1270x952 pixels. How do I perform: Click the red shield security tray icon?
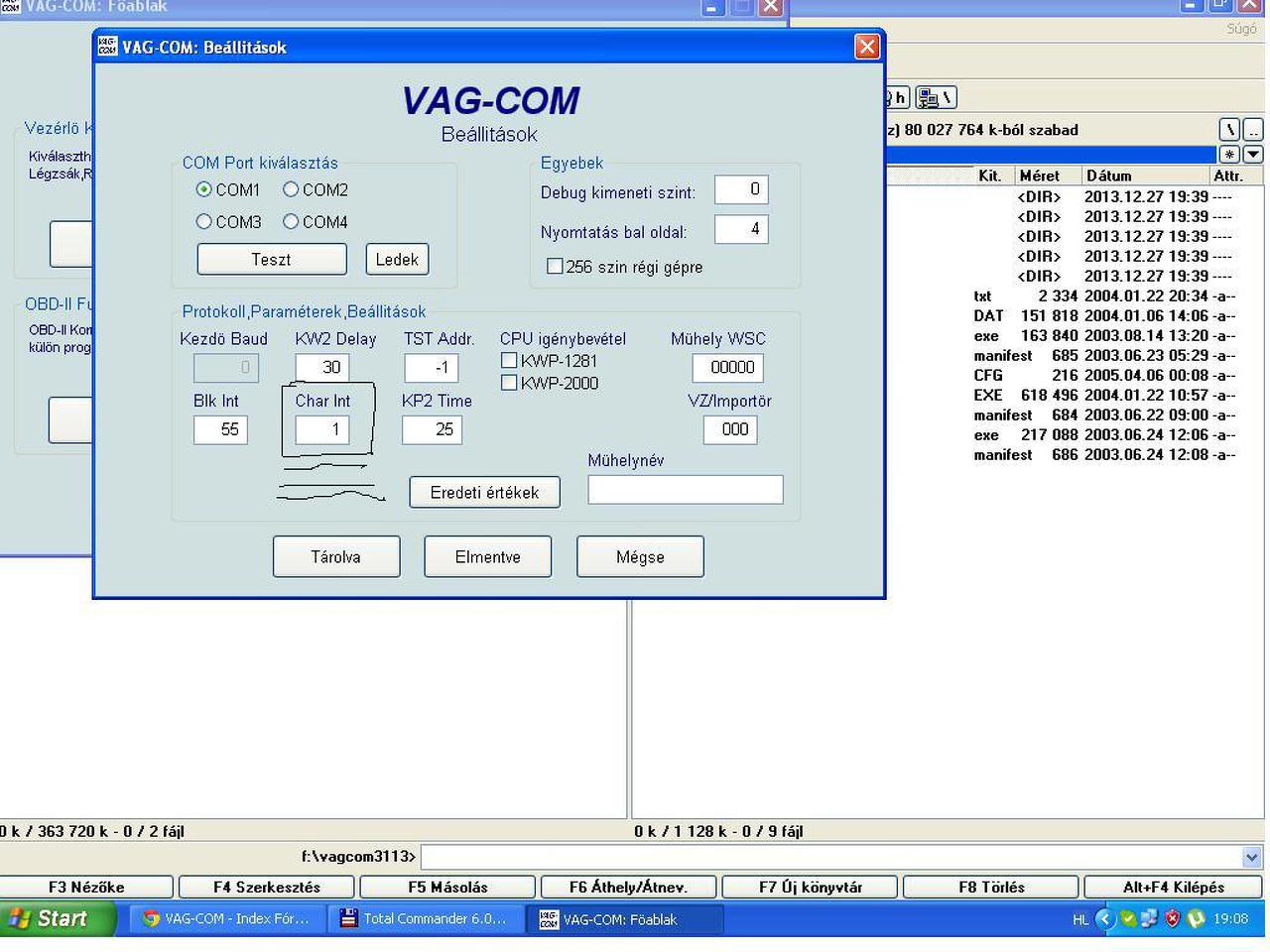[1173, 918]
